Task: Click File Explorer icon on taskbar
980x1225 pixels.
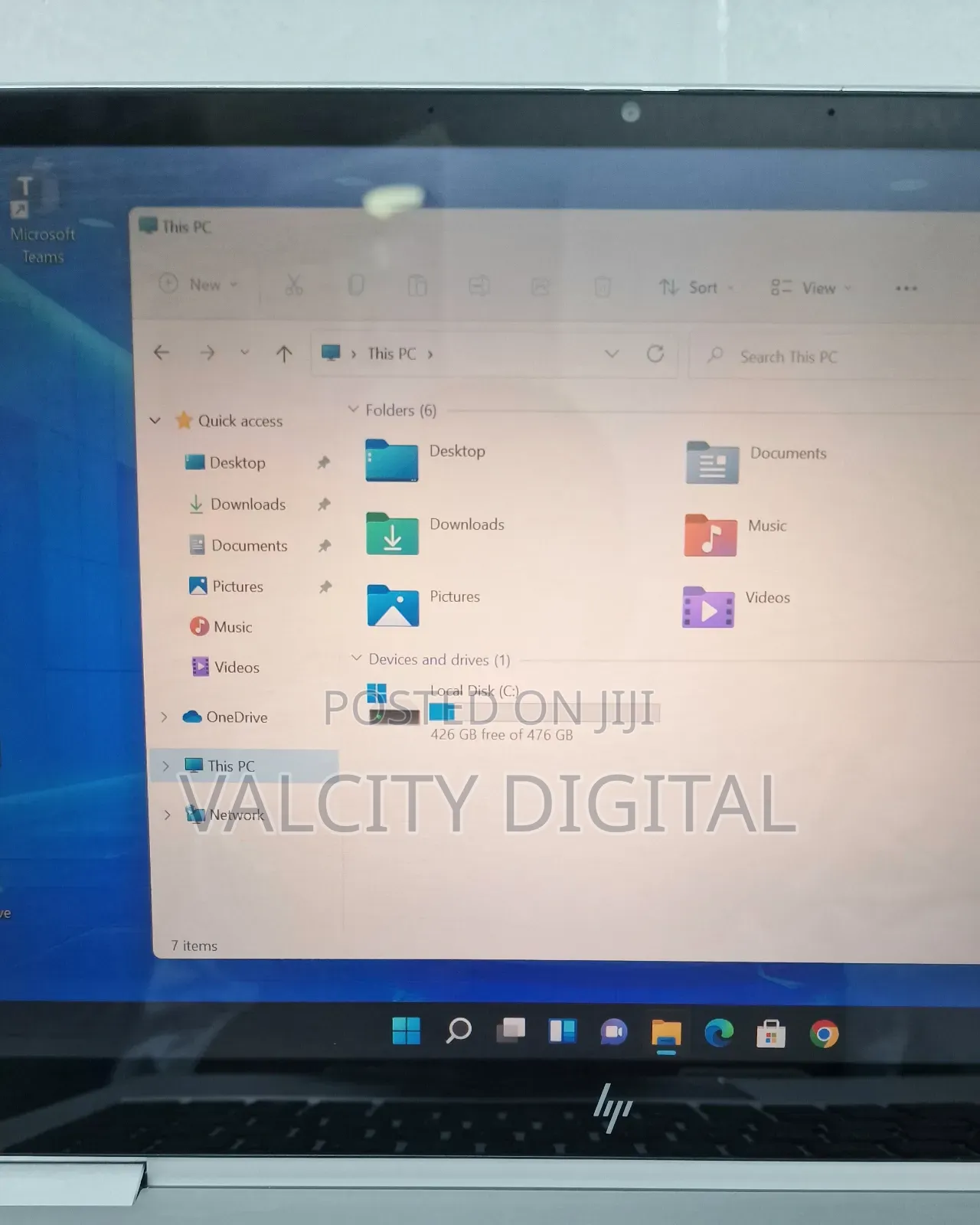Action: point(666,1034)
